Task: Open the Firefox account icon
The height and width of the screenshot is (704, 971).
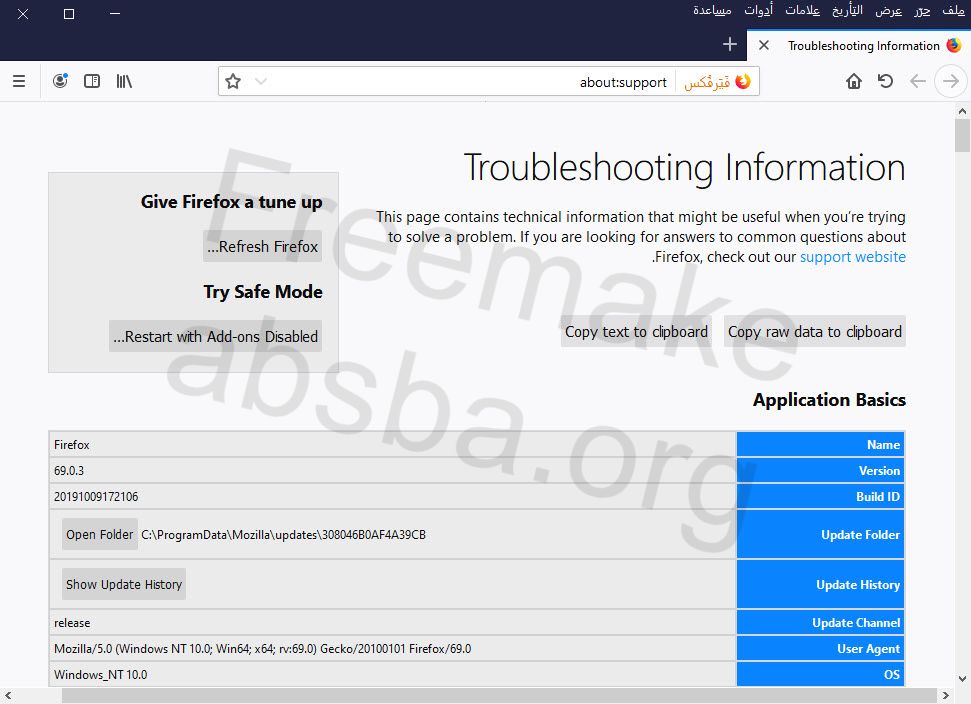Action: (x=60, y=81)
